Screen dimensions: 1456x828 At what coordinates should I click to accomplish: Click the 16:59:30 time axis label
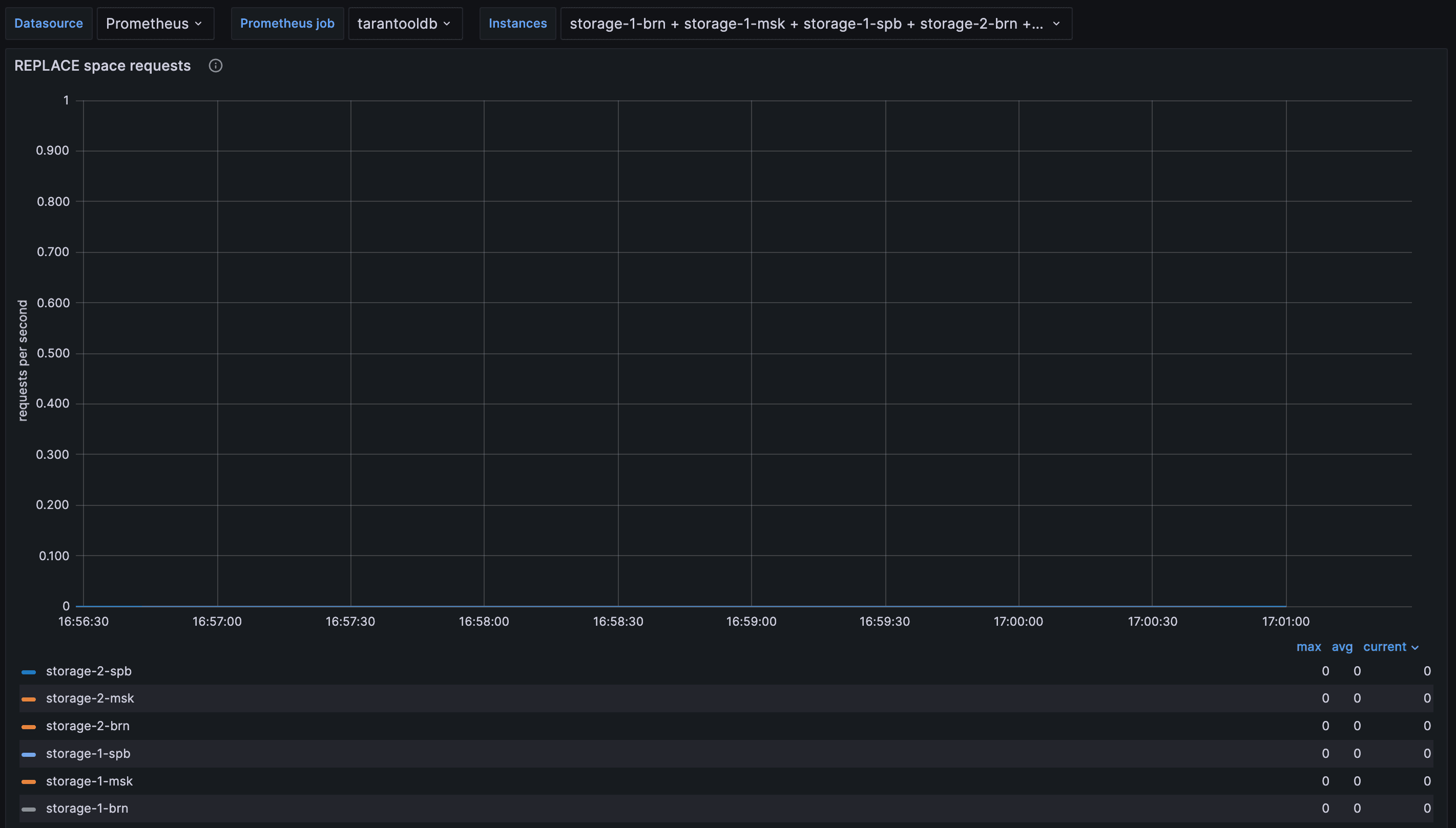[885, 622]
